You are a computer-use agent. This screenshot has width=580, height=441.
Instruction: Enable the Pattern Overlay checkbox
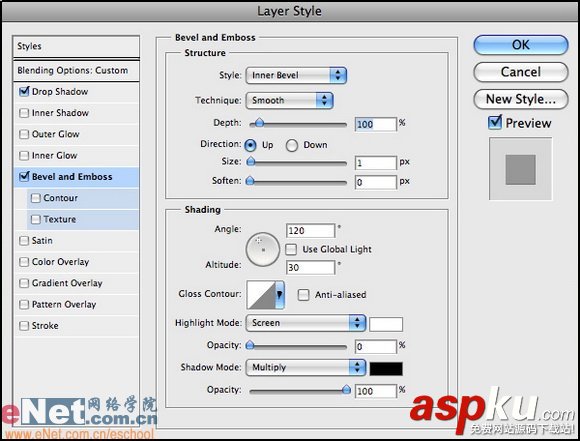pos(24,304)
